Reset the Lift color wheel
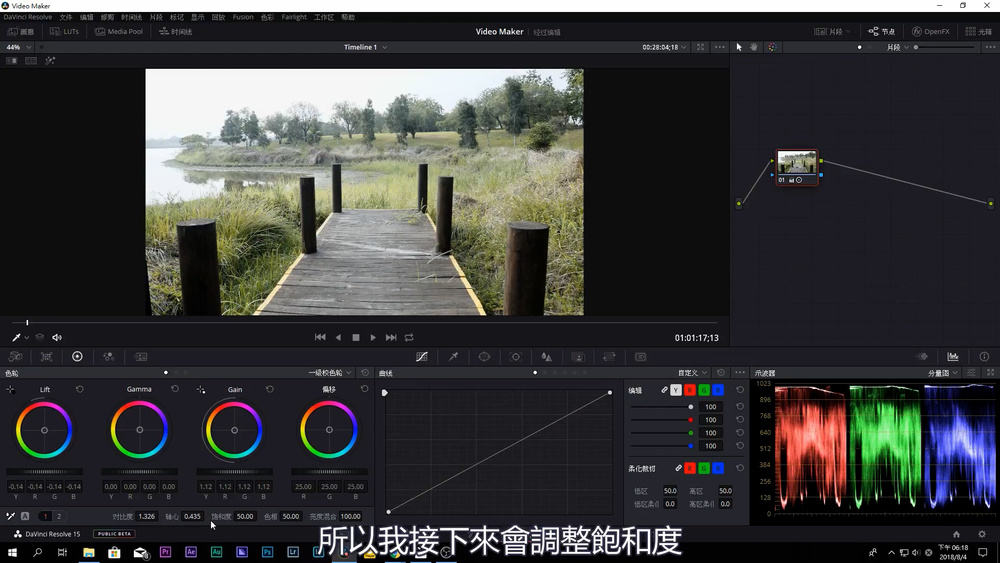 (80, 389)
